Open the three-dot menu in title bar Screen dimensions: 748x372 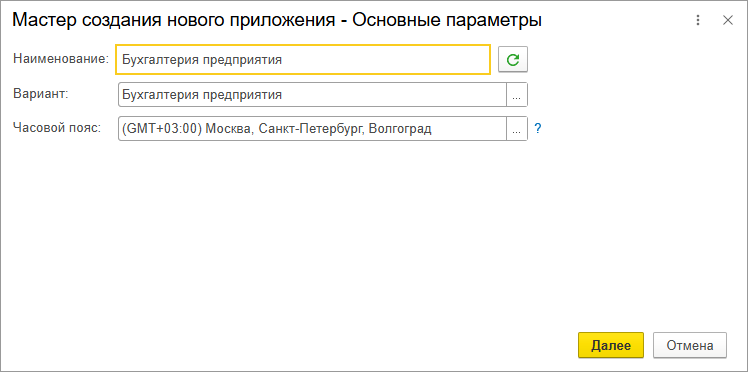(698, 20)
